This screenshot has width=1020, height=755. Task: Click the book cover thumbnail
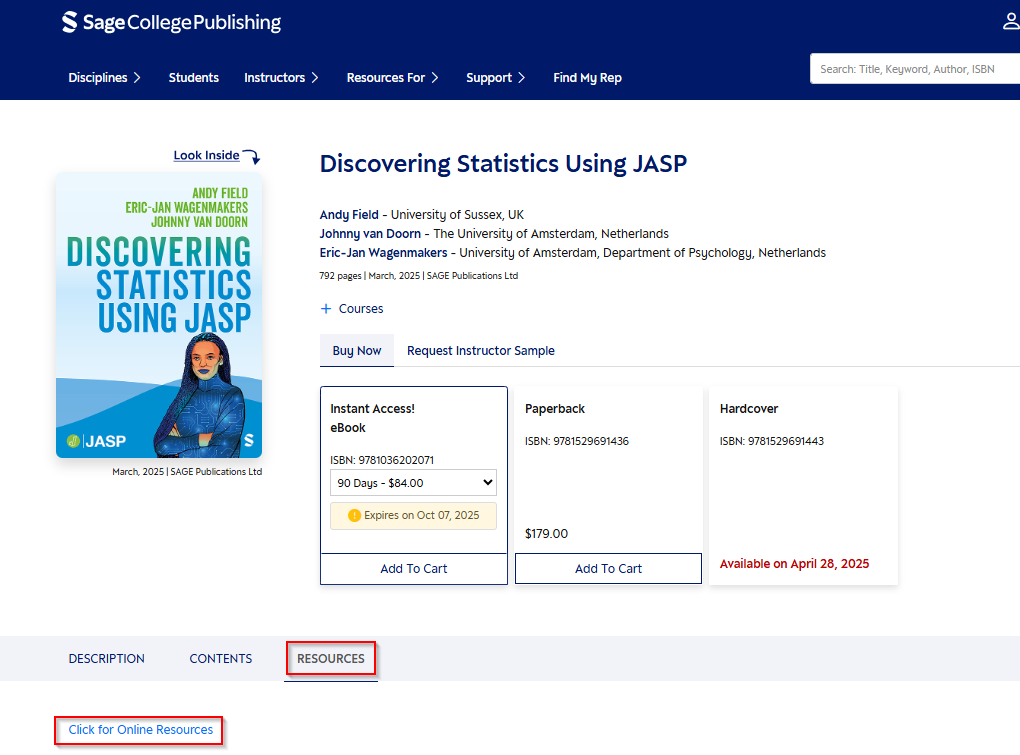(159, 315)
